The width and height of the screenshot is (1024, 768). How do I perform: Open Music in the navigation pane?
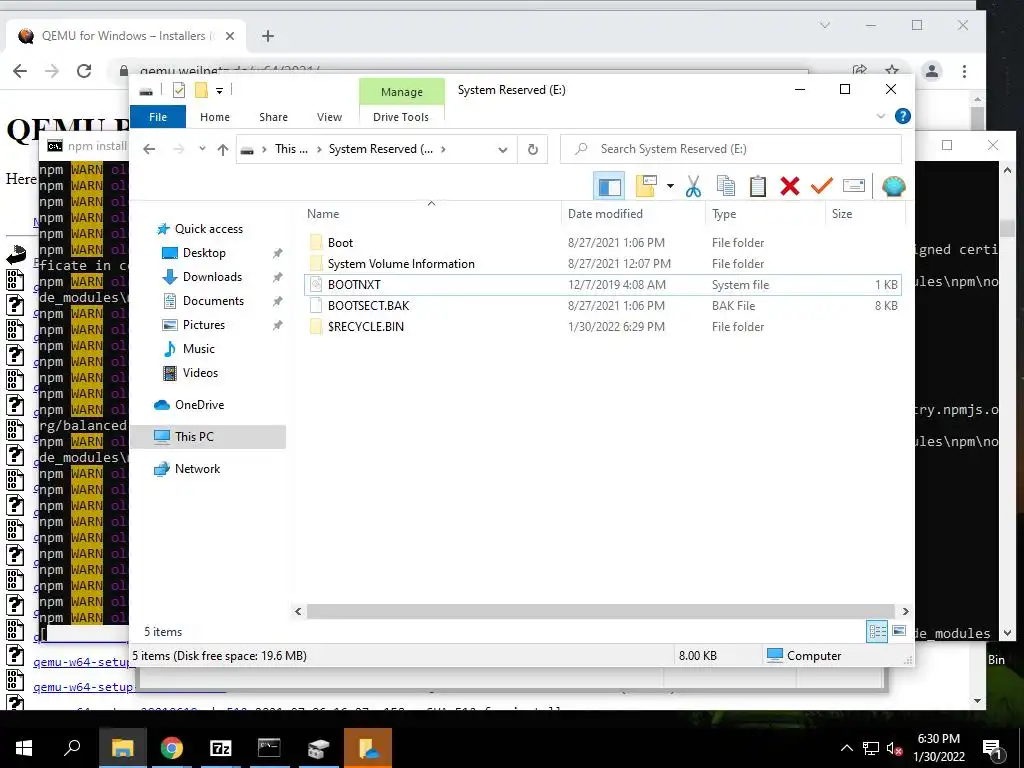(x=199, y=349)
